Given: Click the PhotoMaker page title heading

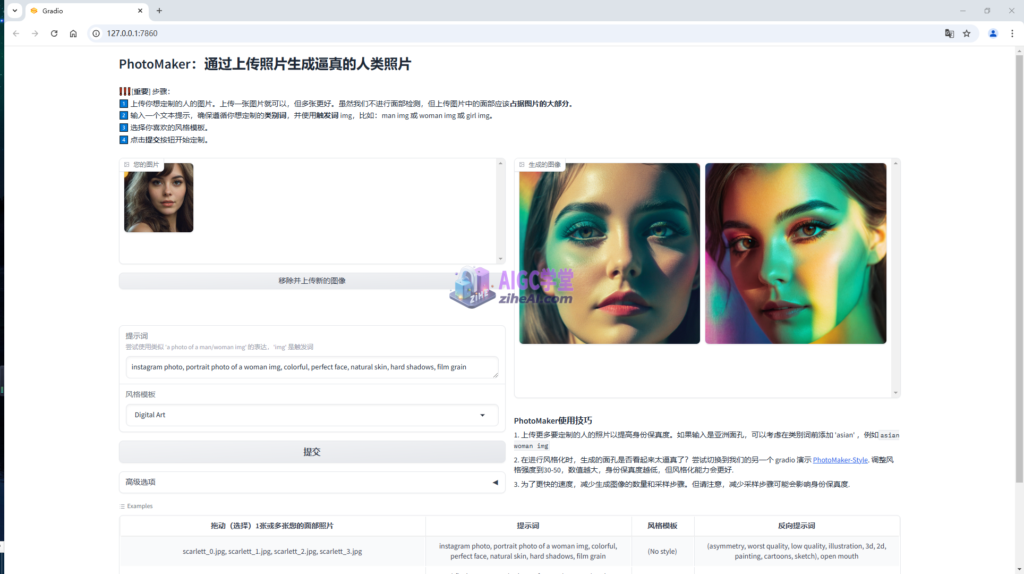Looking at the screenshot, I should click(x=264, y=64).
